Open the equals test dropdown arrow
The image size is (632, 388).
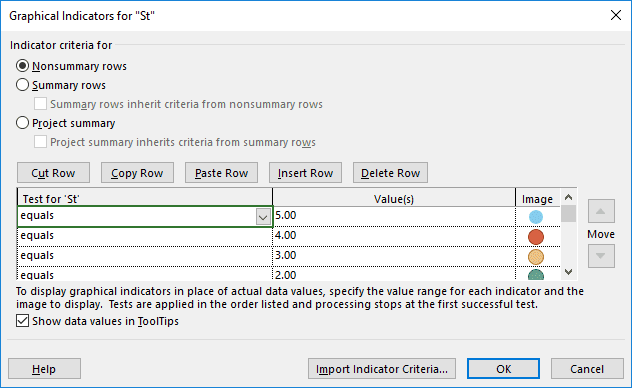(263, 217)
